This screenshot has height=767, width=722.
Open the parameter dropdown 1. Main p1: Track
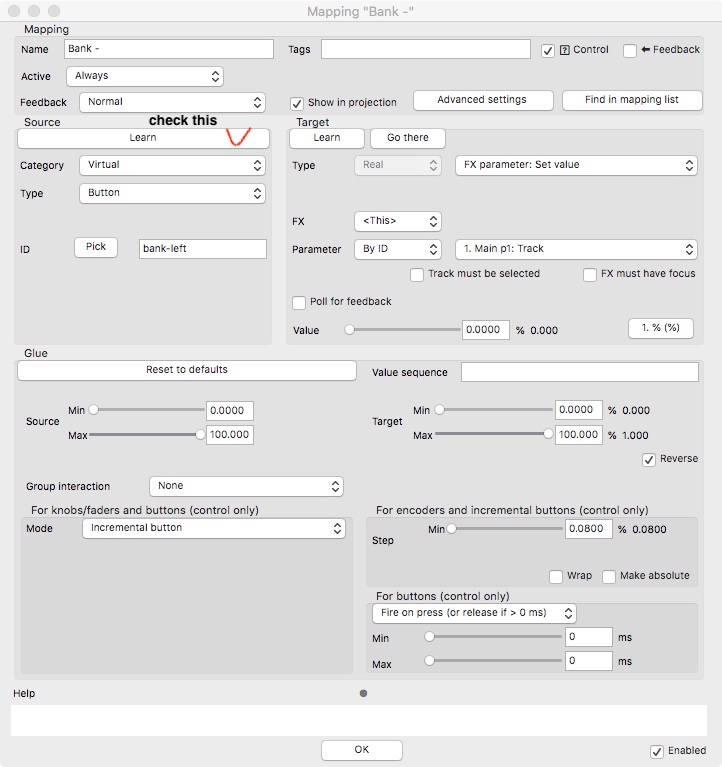click(x=576, y=249)
